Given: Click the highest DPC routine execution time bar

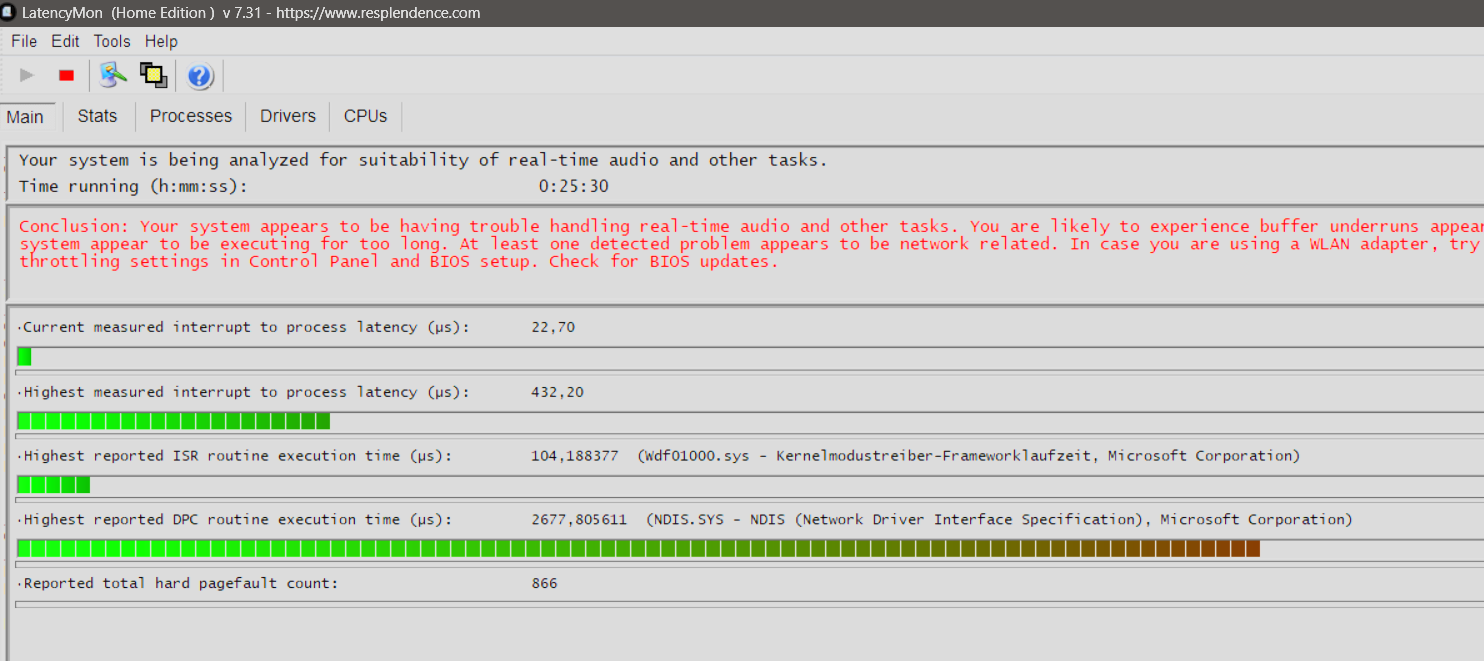Looking at the screenshot, I should [x=639, y=549].
